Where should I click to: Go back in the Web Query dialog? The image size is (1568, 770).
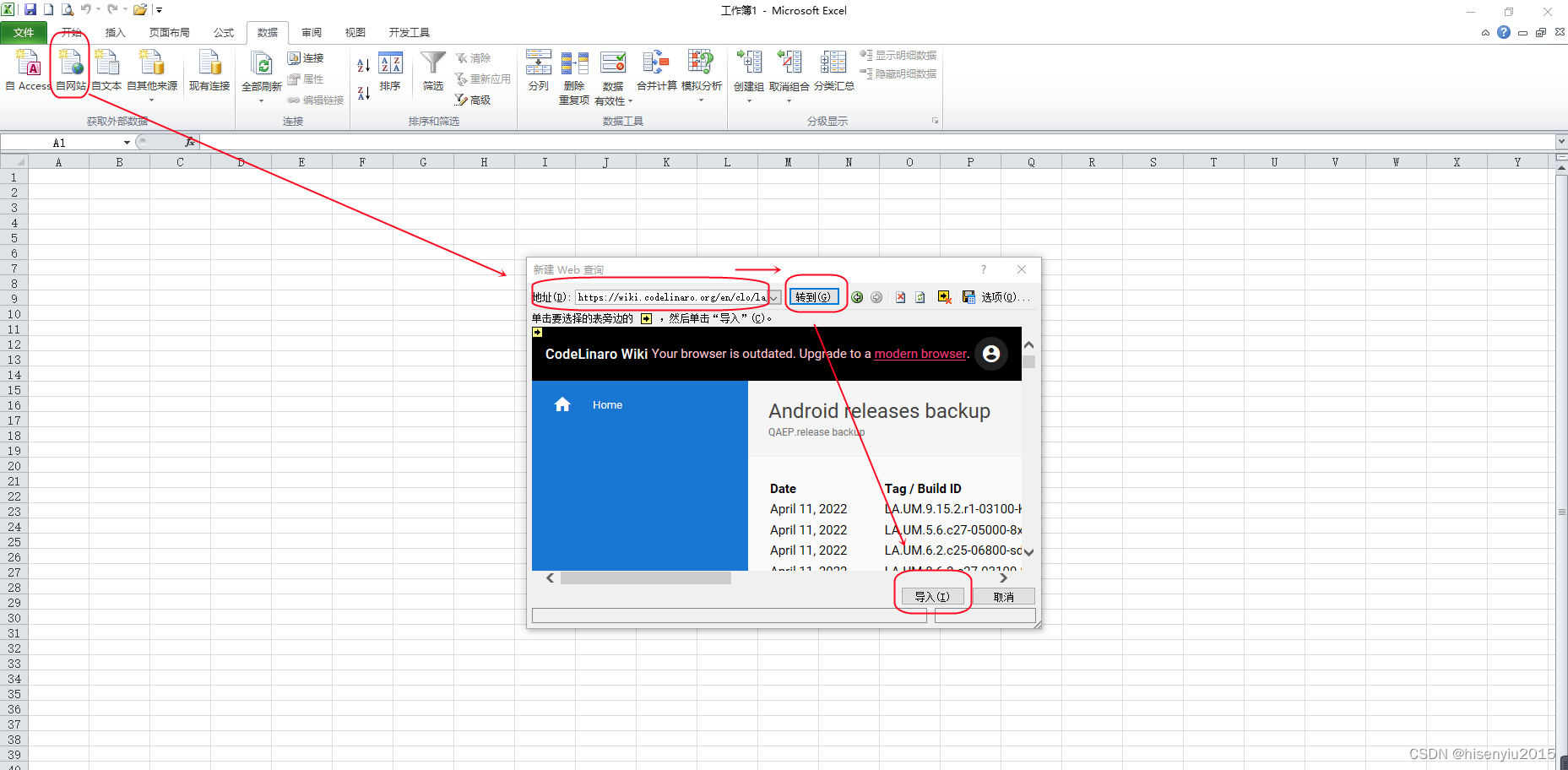point(857,297)
